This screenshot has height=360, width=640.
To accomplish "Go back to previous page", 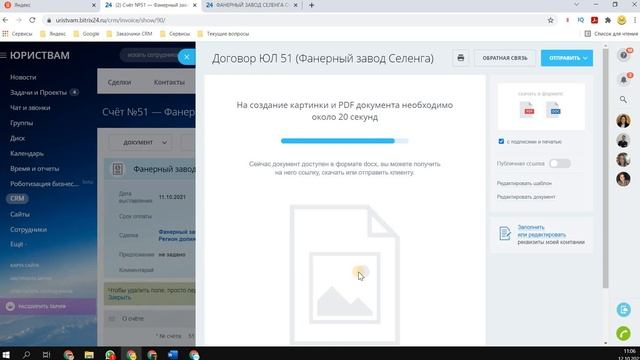I will pyautogui.click(x=5, y=20).
